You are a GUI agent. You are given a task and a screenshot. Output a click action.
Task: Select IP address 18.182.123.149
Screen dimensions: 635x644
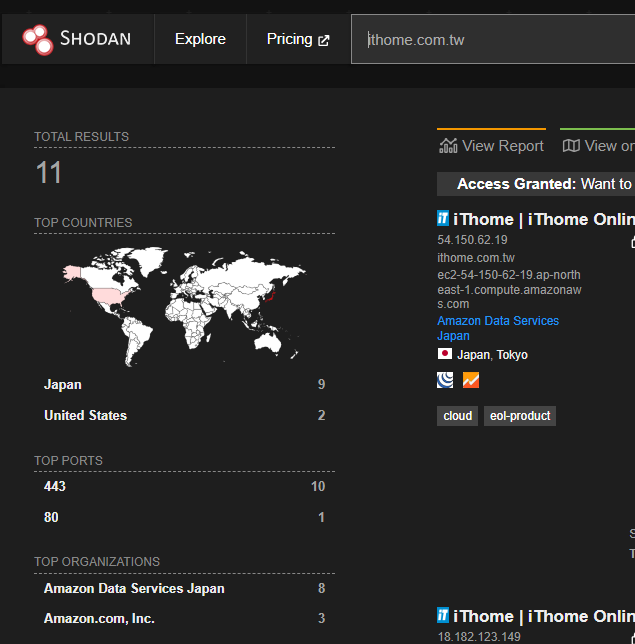click(x=479, y=637)
